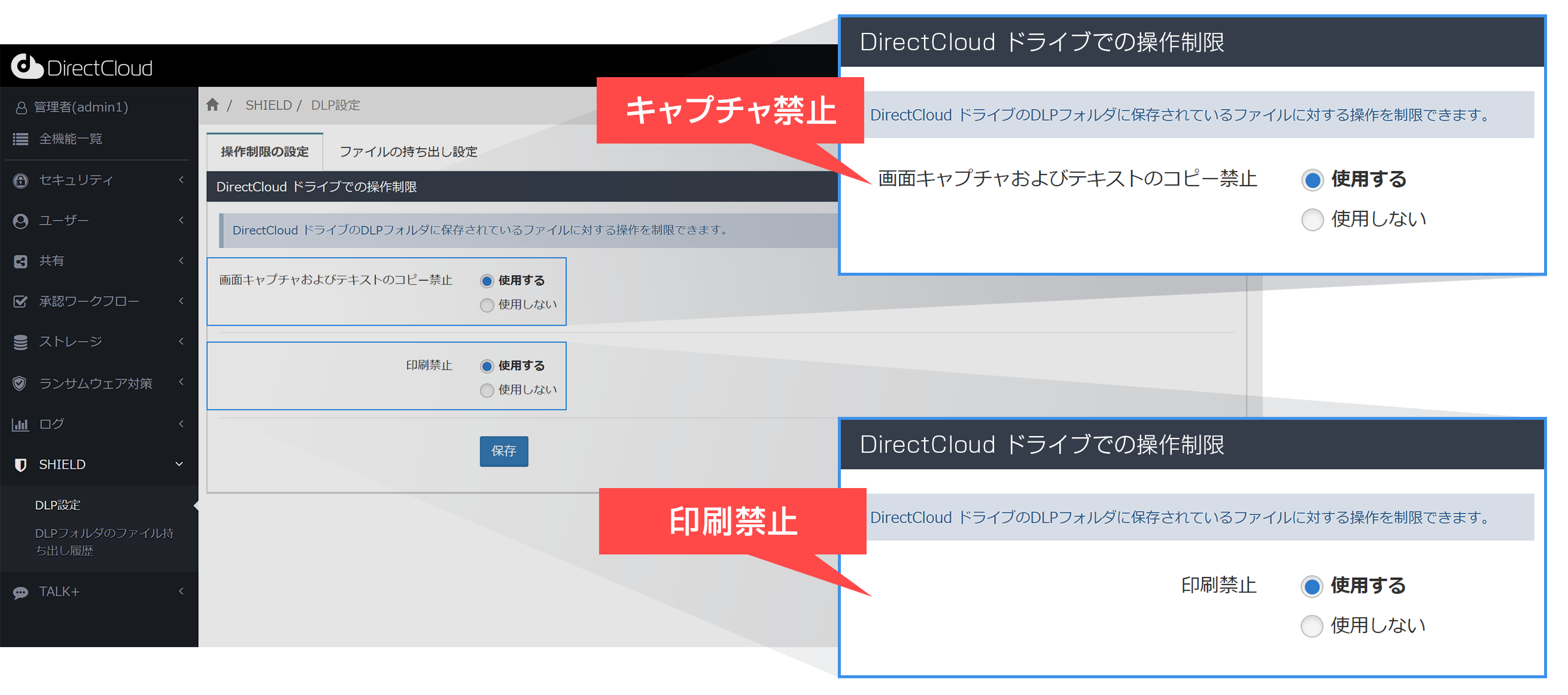The width and height of the screenshot is (1568, 695).
Task: Select 使用しない in enlarged capture-prohibition callout
Action: click(x=1312, y=220)
